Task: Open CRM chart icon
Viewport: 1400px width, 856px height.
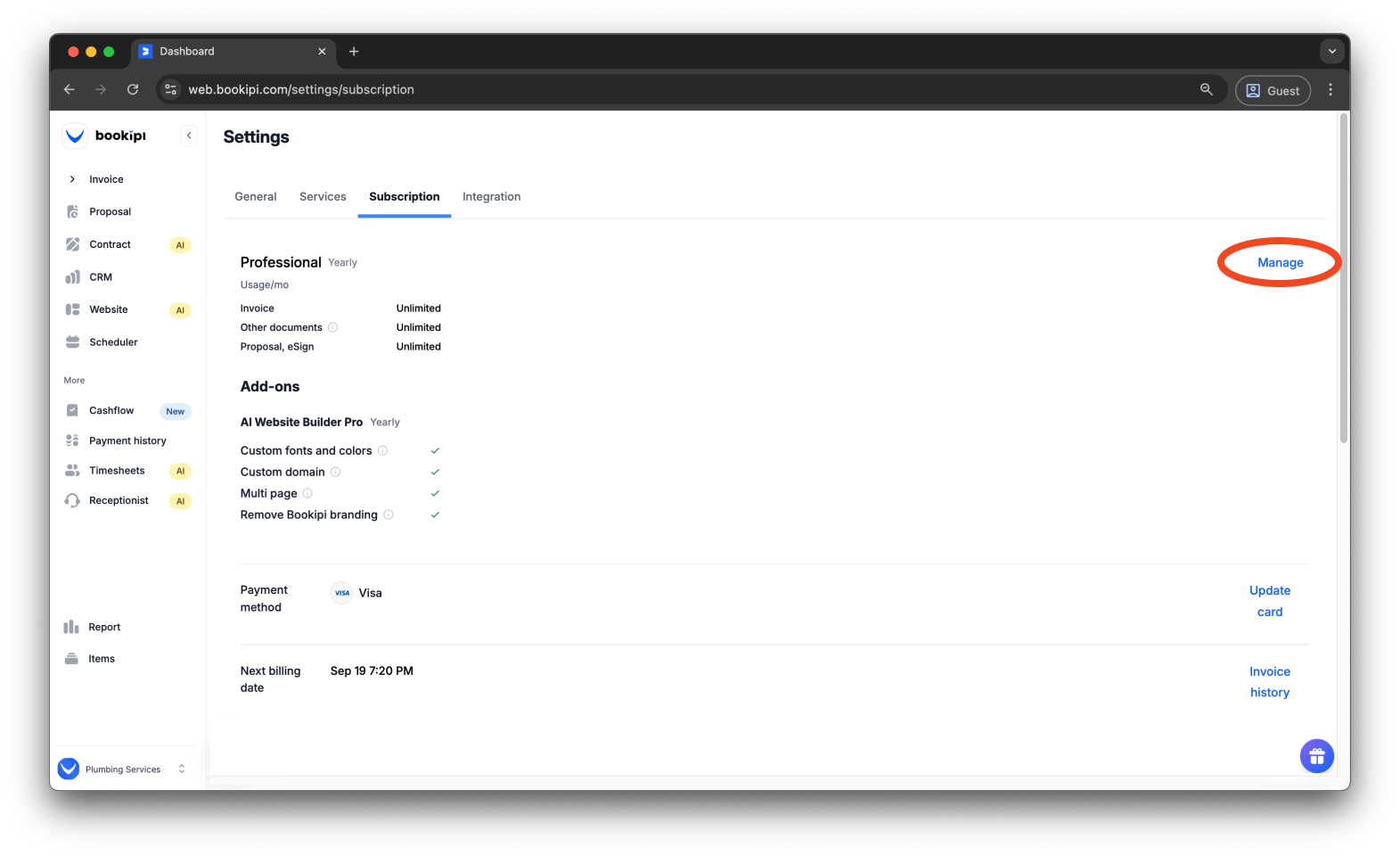Action: pyautogui.click(x=72, y=277)
